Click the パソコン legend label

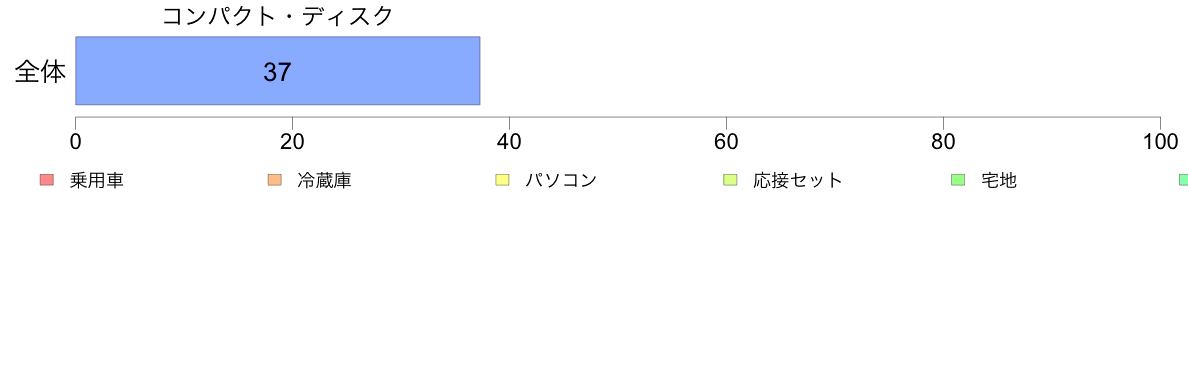561,180
